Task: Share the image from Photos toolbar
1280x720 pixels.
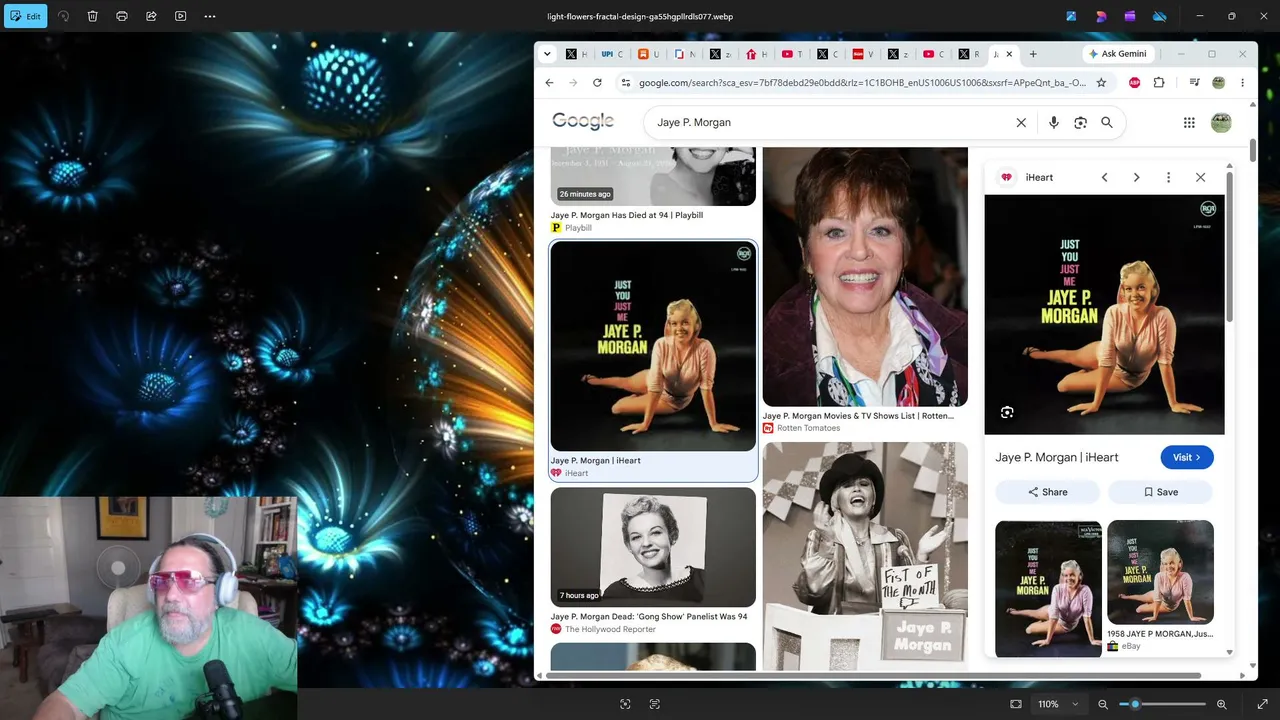Action: pos(151,16)
